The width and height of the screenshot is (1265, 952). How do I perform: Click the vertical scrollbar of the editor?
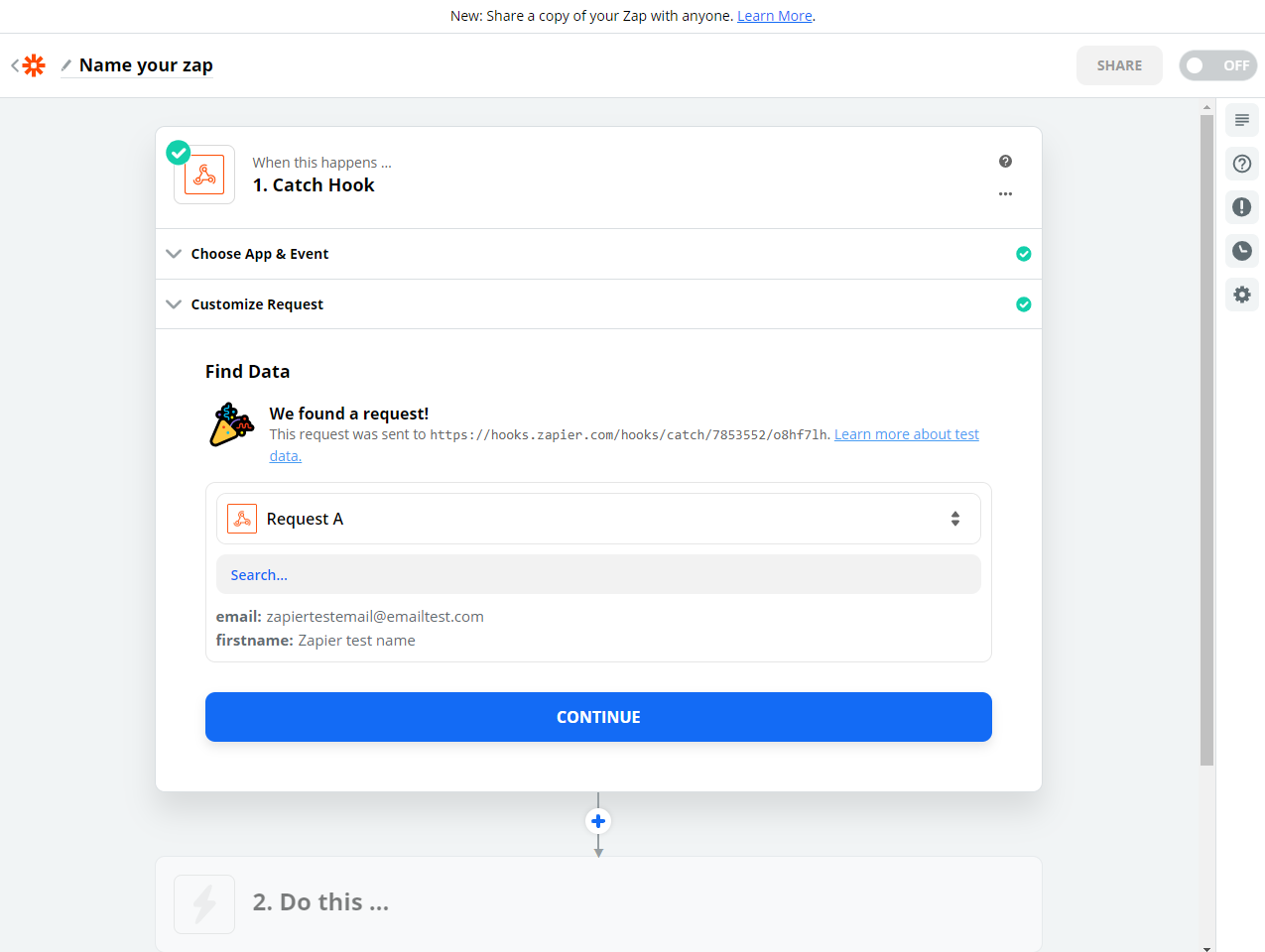point(1206,440)
